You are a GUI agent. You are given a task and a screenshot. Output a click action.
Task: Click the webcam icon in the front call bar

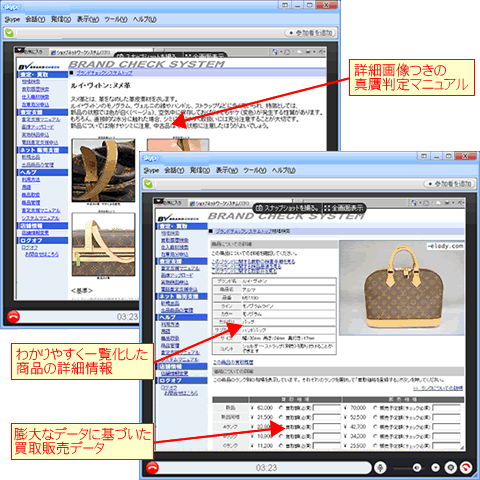(x=450, y=468)
